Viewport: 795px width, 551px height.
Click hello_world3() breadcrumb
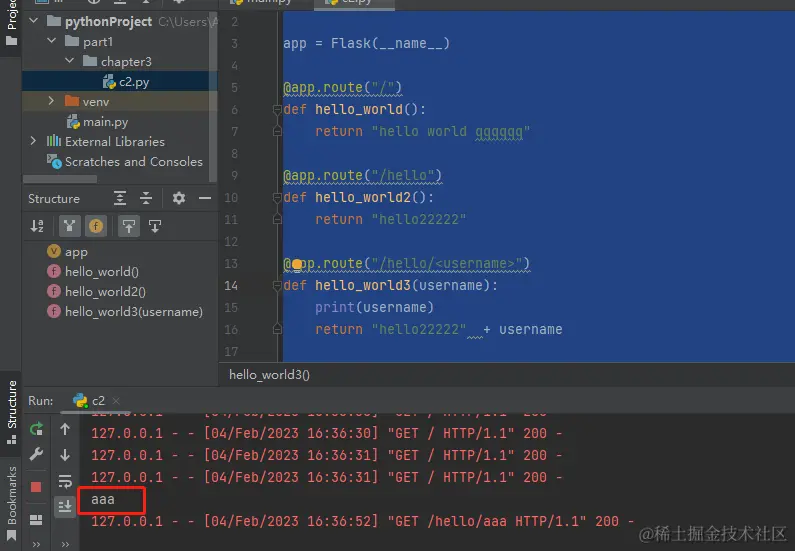click(x=269, y=375)
